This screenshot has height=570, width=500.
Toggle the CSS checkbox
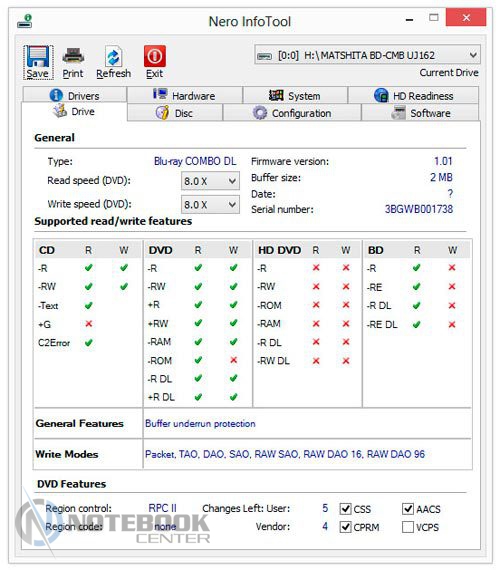pyautogui.click(x=345, y=509)
